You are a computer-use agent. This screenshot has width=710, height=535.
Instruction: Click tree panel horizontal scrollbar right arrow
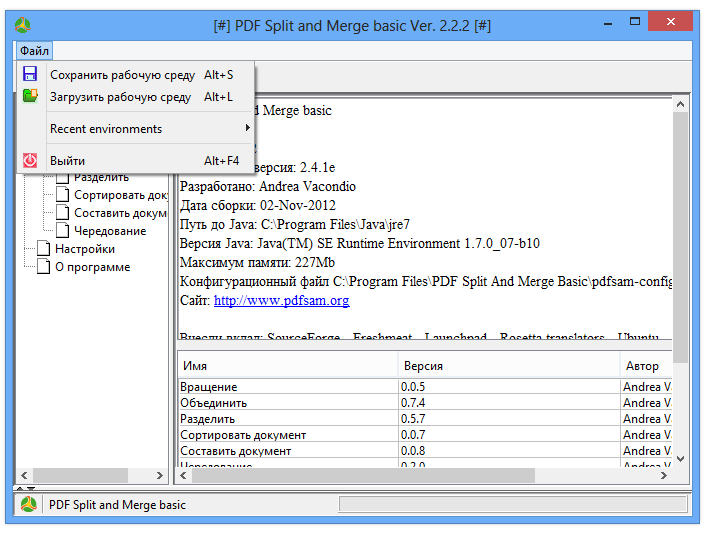coord(159,475)
